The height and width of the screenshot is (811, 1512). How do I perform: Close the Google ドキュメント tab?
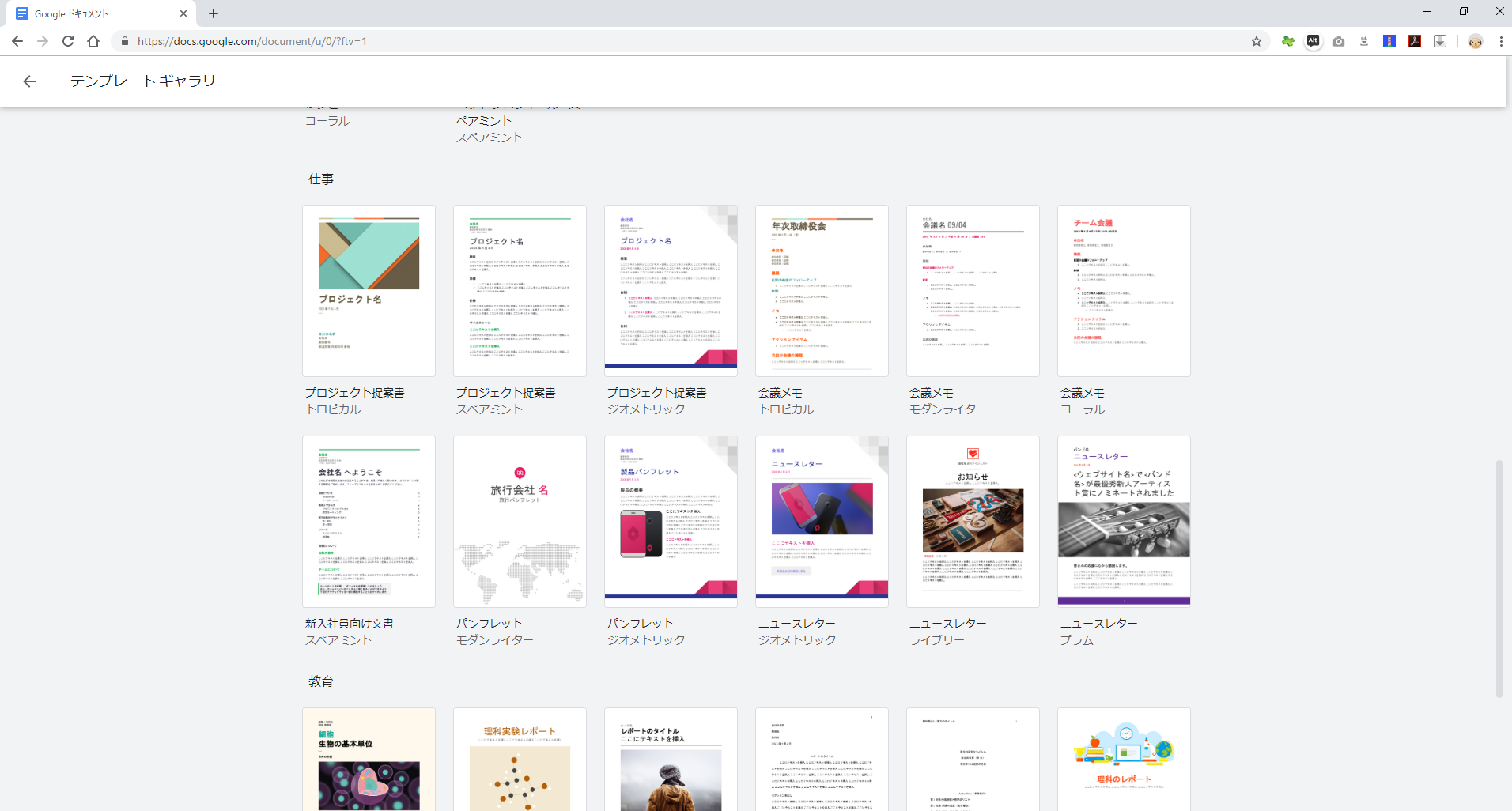click(183, 13)
